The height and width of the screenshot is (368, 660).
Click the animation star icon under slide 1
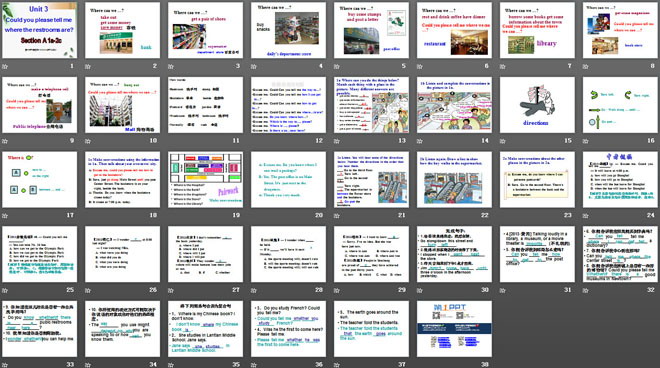coord(5,67)
